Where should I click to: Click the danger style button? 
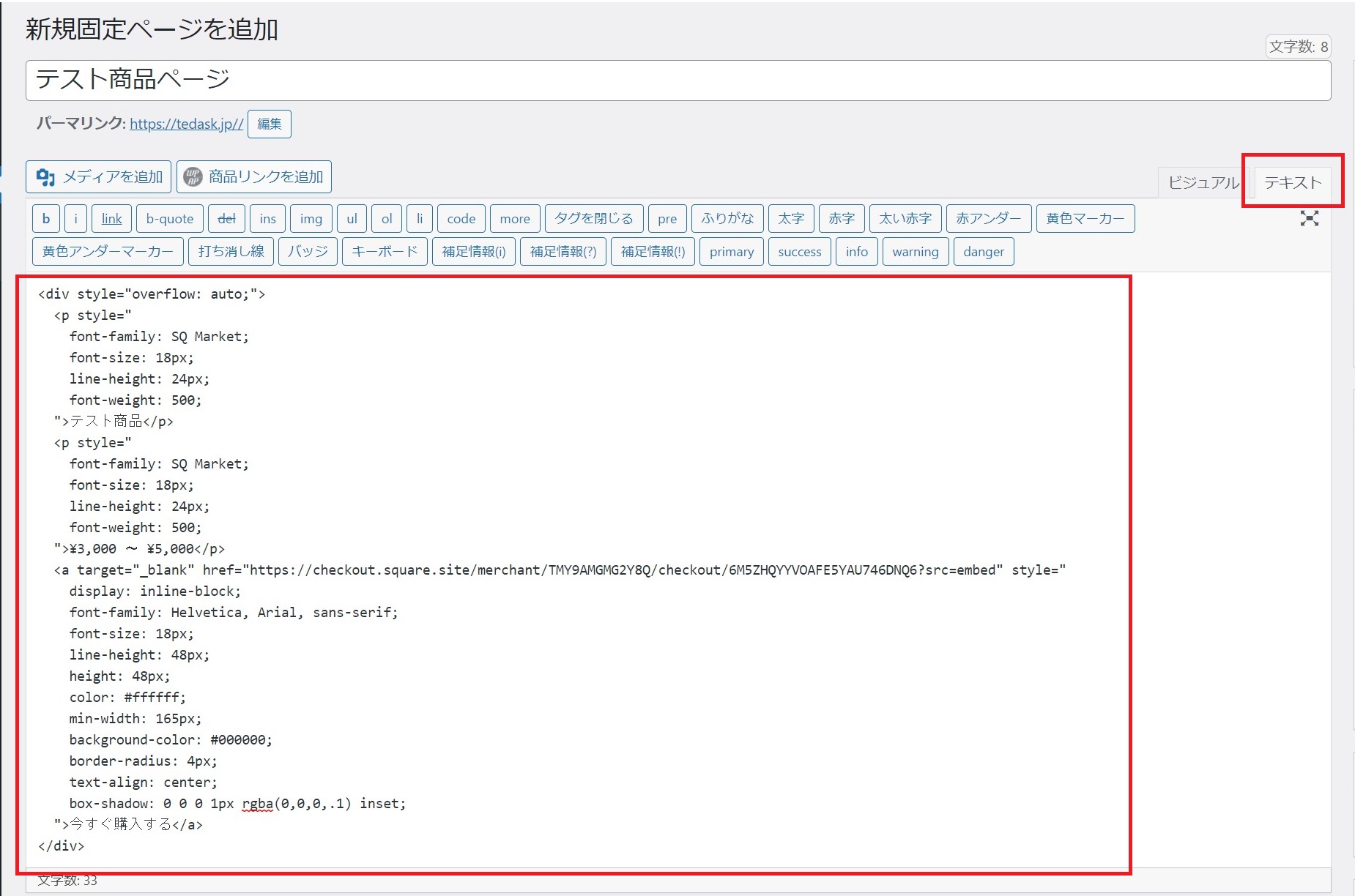coord(983,252)
